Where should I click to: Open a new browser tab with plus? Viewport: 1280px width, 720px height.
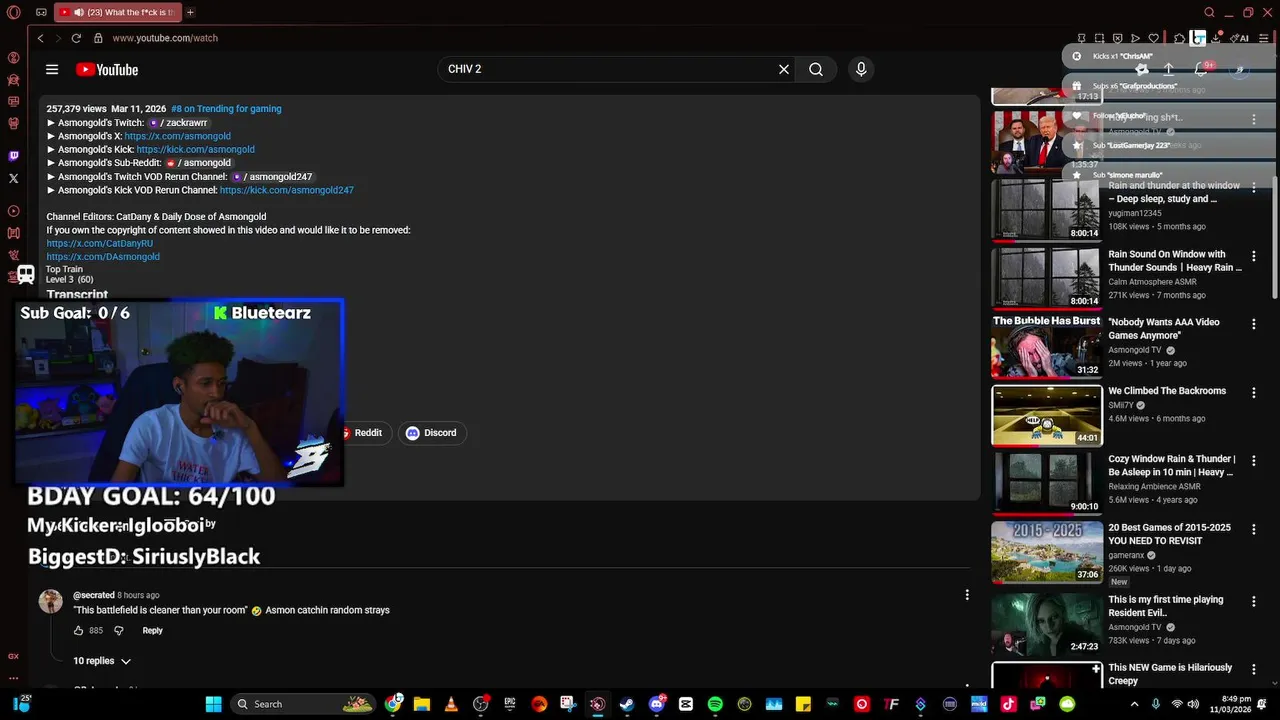pyautogui.click(x=190, y=12)
